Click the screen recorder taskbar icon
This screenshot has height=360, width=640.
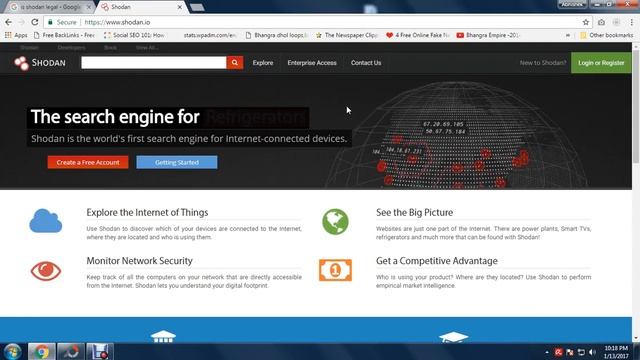point(100,351)
